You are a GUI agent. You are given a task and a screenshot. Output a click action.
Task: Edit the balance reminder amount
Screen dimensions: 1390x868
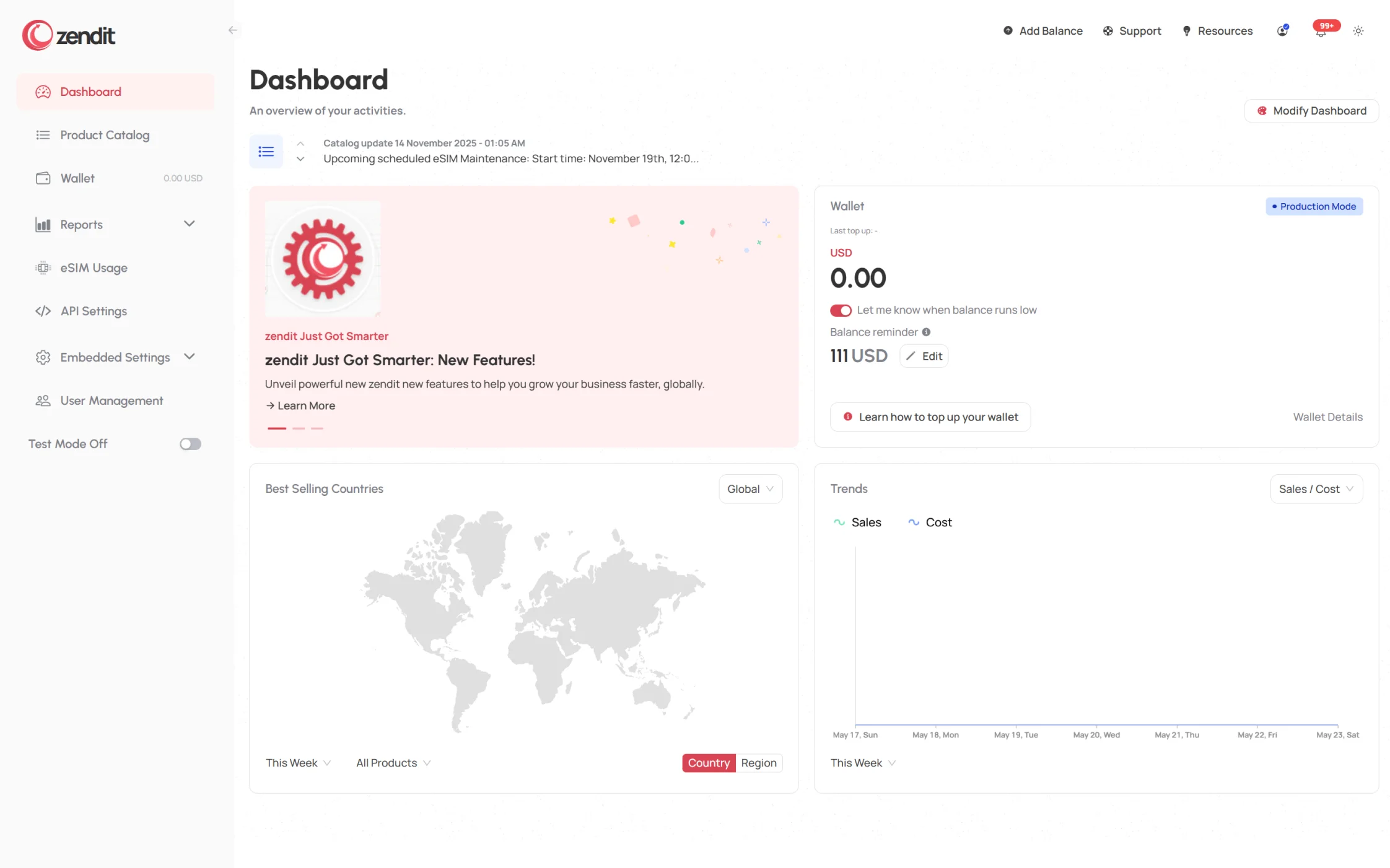[924, 356]
